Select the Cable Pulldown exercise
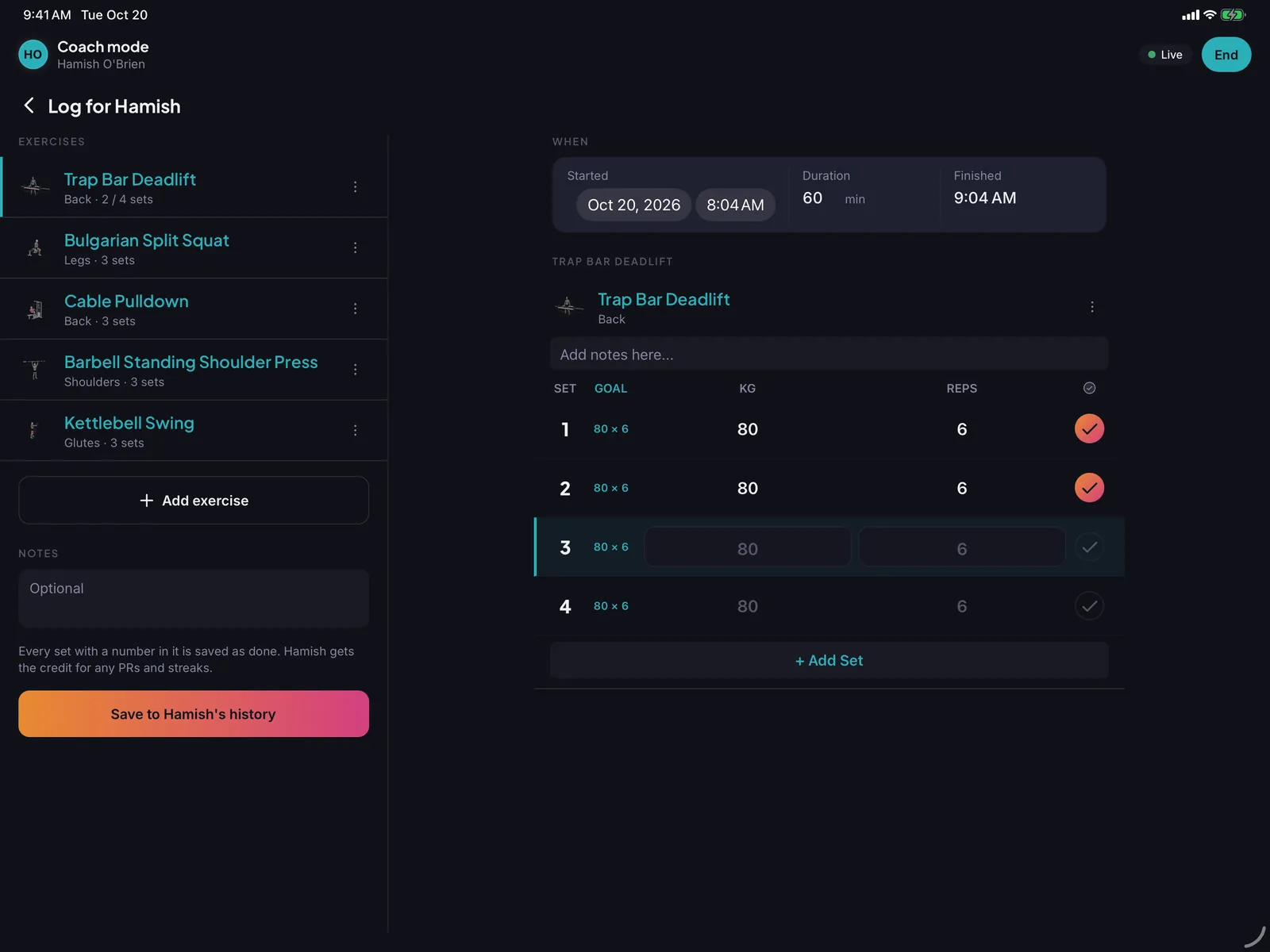 pyautogui.click(x=194, y=309)
